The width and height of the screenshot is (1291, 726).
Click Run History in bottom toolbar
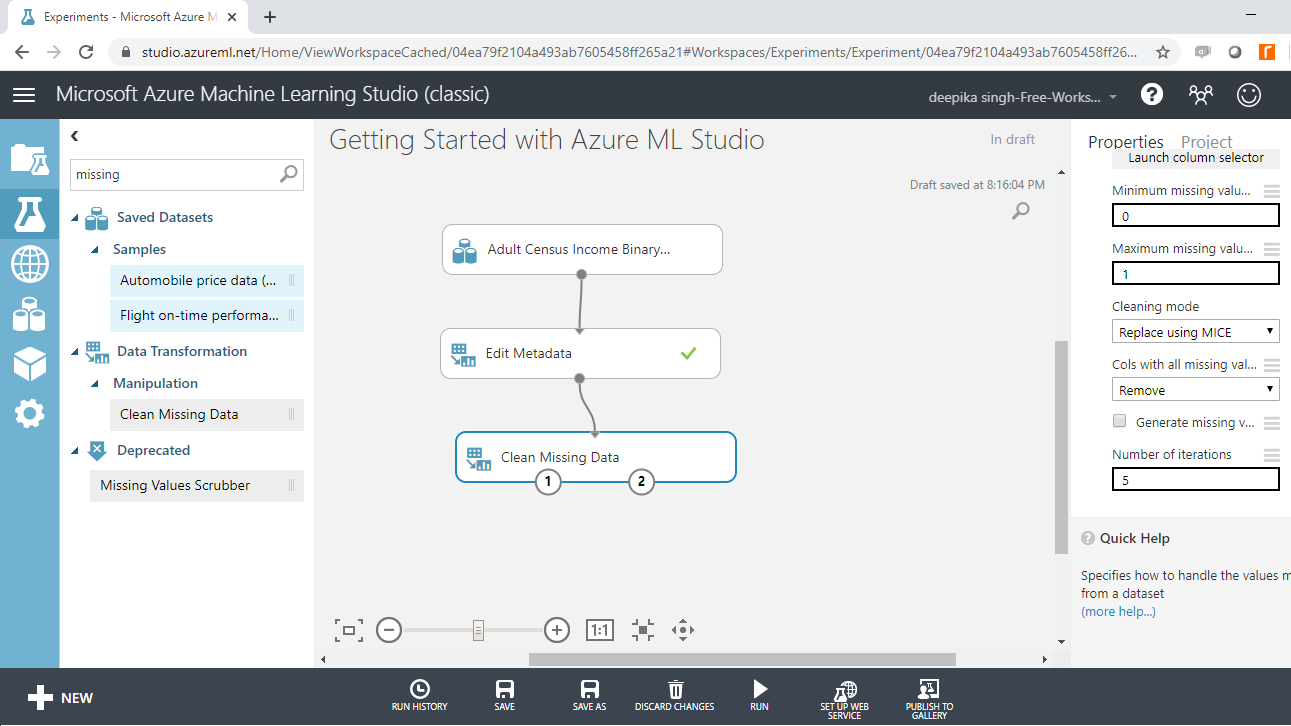pos(420,695)
